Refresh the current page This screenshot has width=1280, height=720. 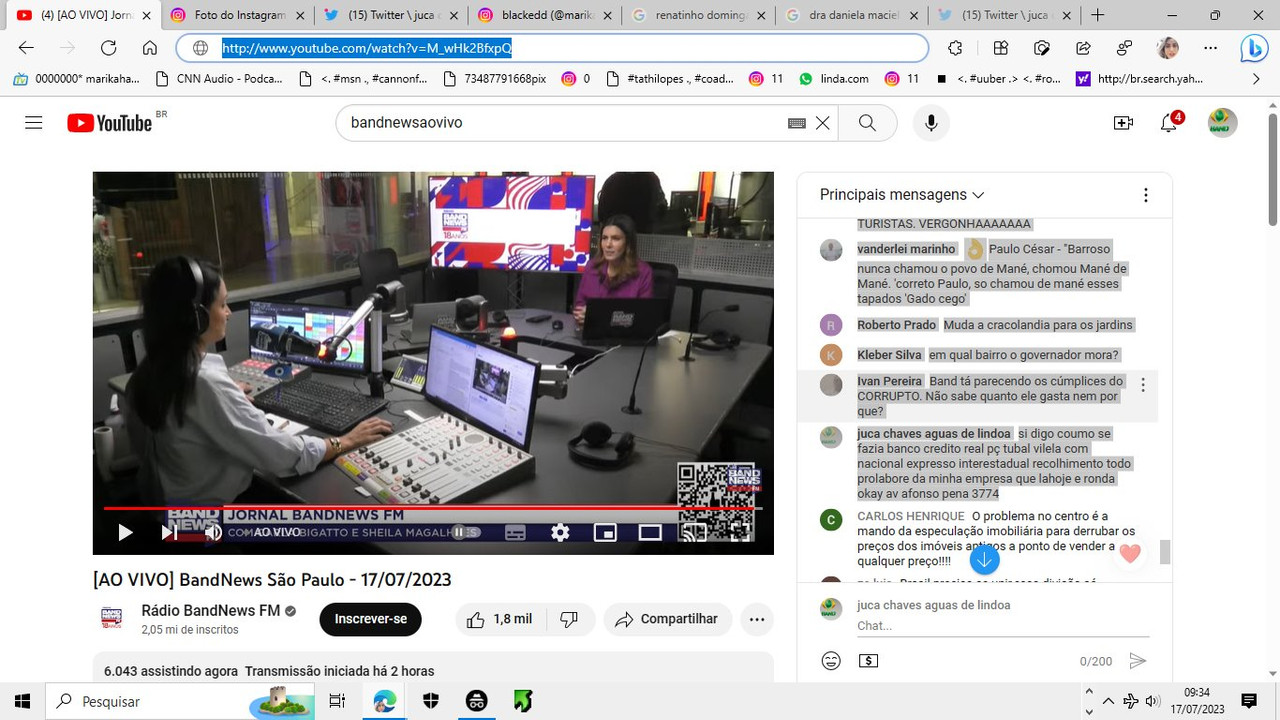(108, 48)
